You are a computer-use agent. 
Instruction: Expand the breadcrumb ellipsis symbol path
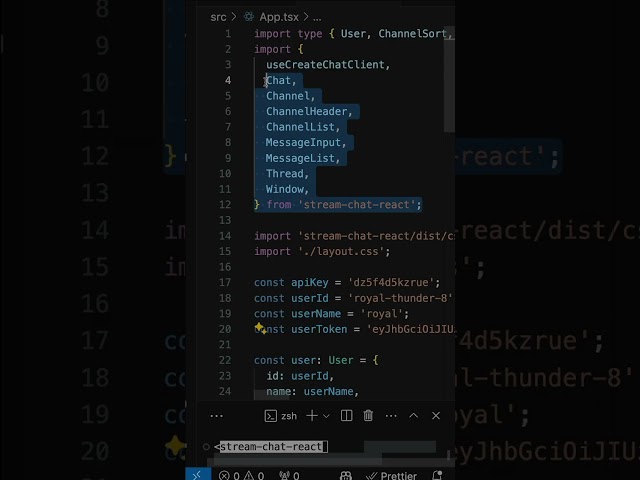pyautogui.click(x=317, y=18)
